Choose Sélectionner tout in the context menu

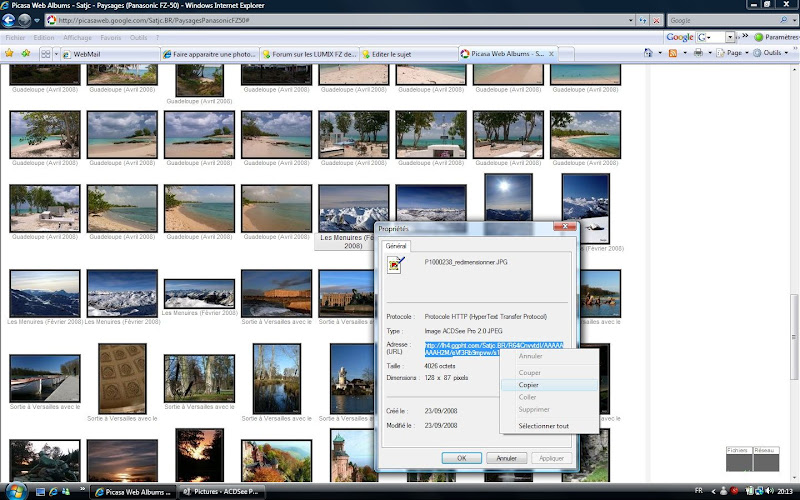pyautogui.click(x=549, y=426)
